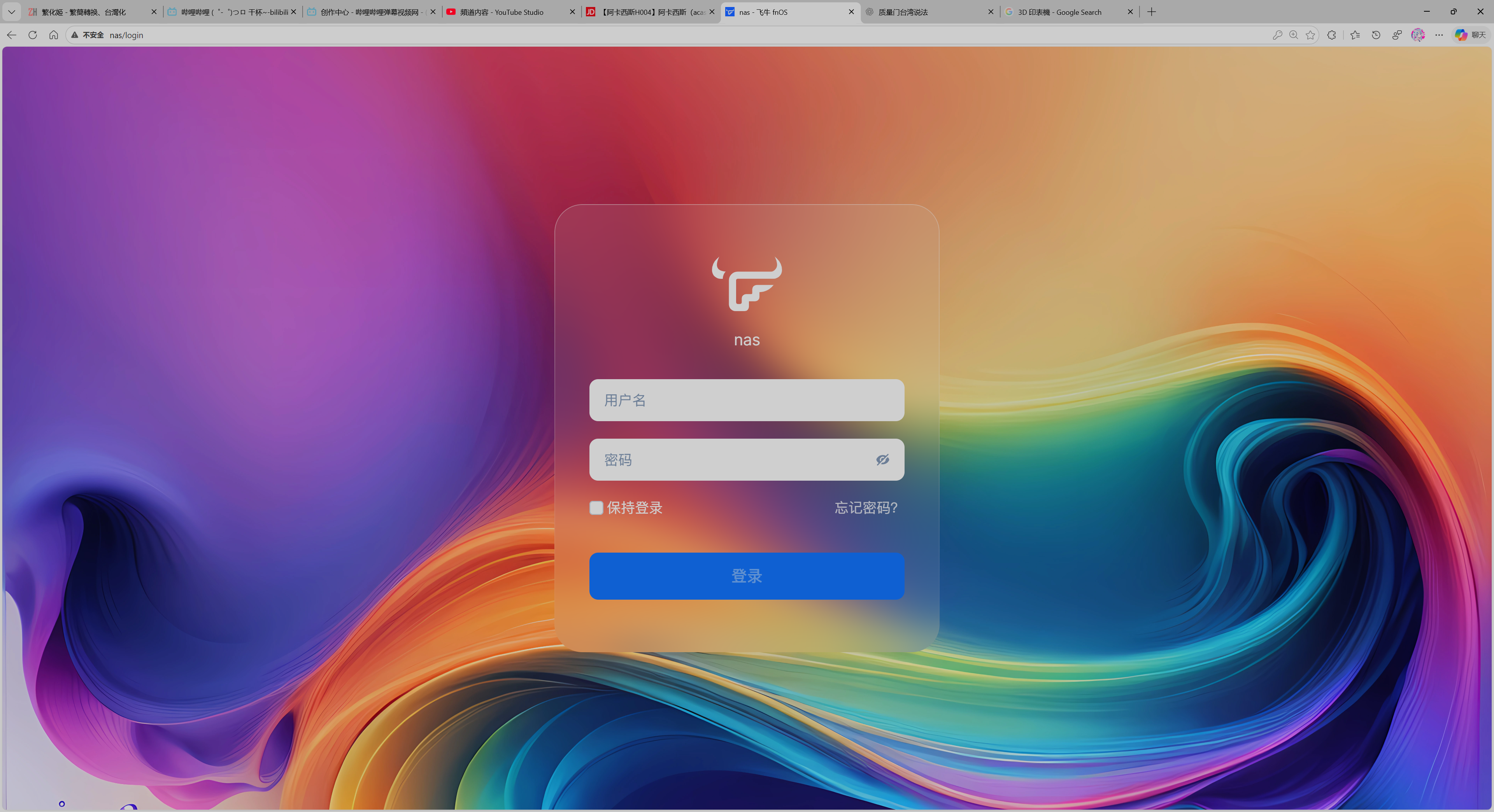Check the 保持登录 checkbox
1494x812 pixels.
point(596,508)
